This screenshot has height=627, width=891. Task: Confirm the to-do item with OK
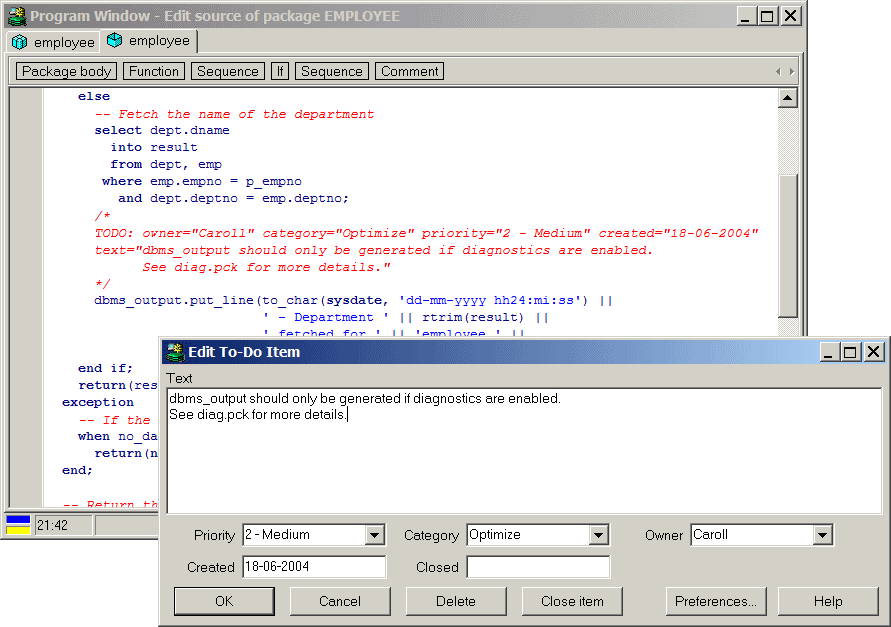pos(224,601)
